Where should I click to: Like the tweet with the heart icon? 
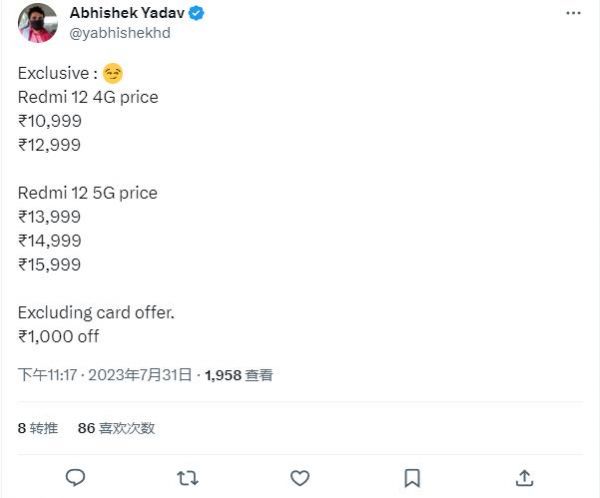(299, 477)
